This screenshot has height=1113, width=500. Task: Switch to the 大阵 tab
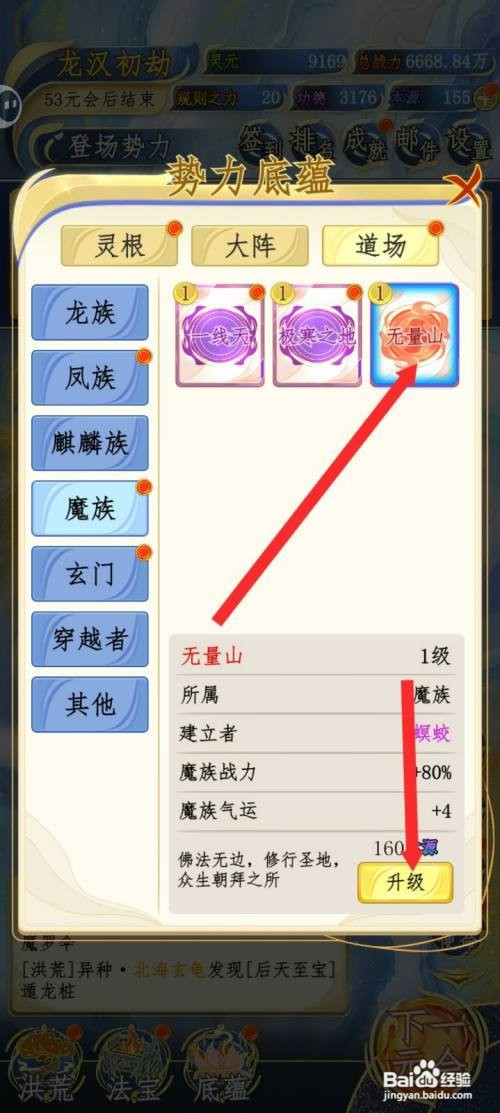(x=250, y=246)
